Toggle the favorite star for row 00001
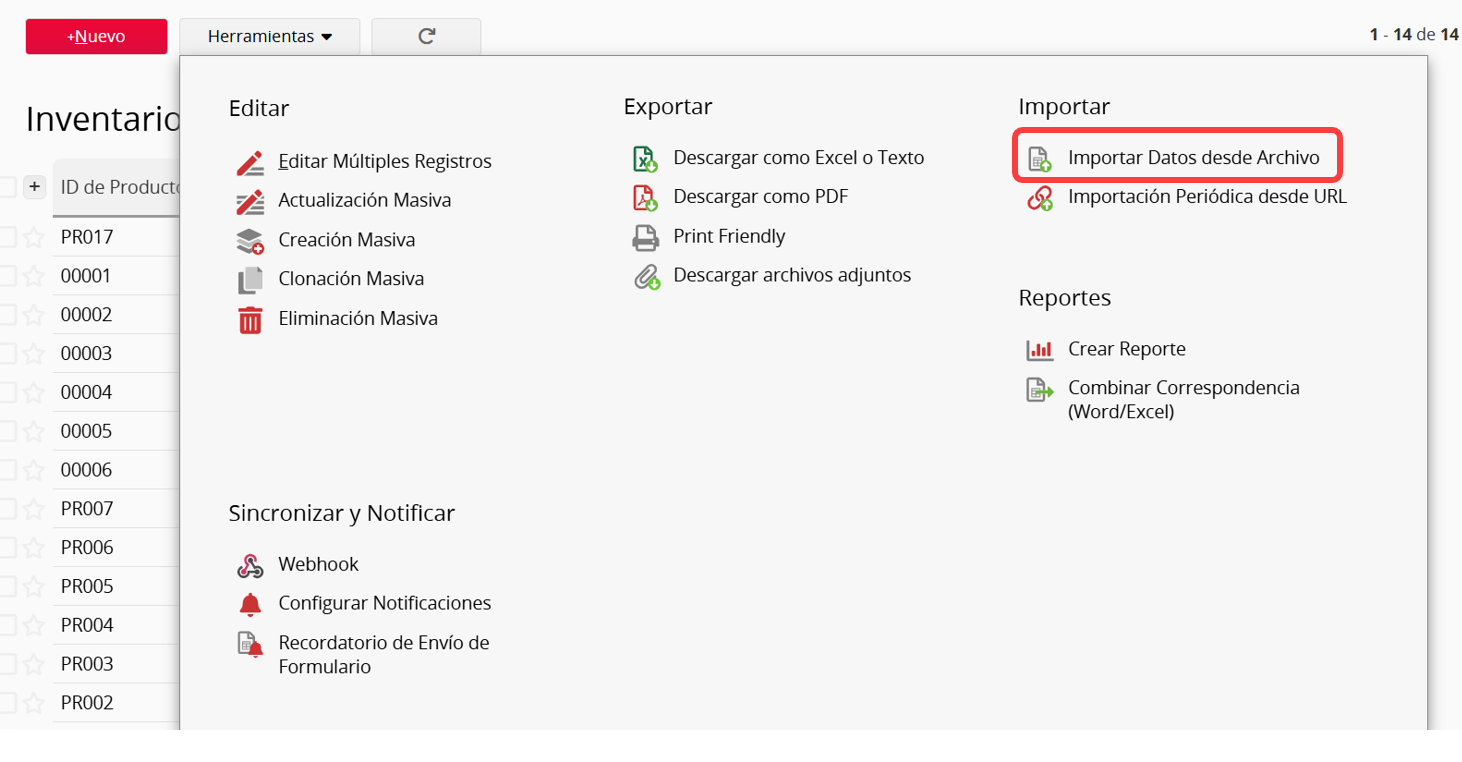 [34, 276]
